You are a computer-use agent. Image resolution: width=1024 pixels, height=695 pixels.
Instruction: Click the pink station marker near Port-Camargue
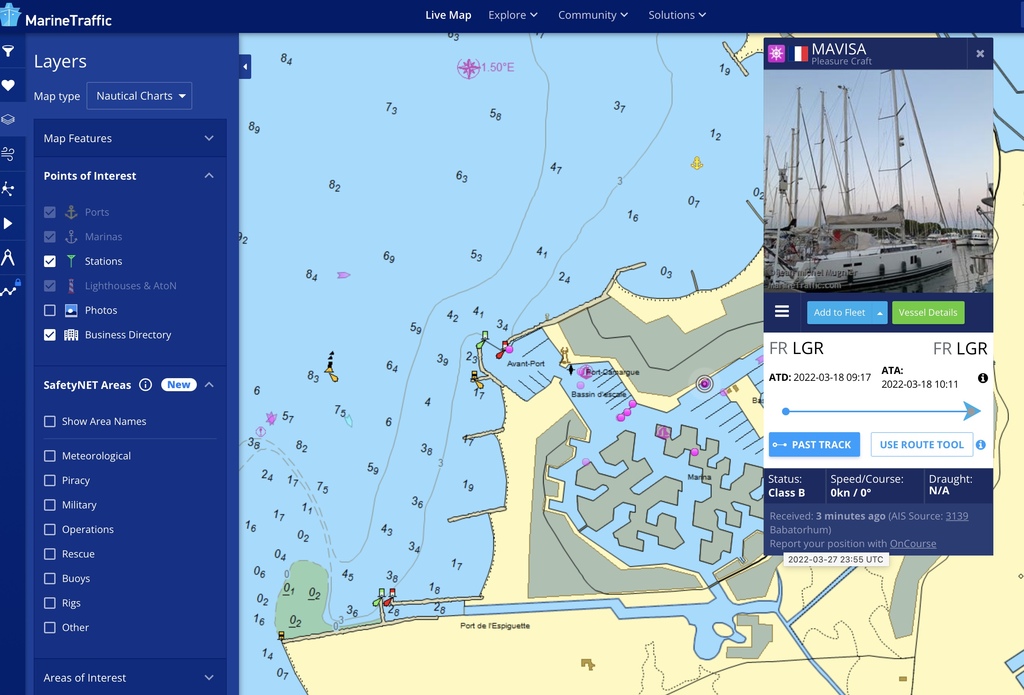[584, 372]
